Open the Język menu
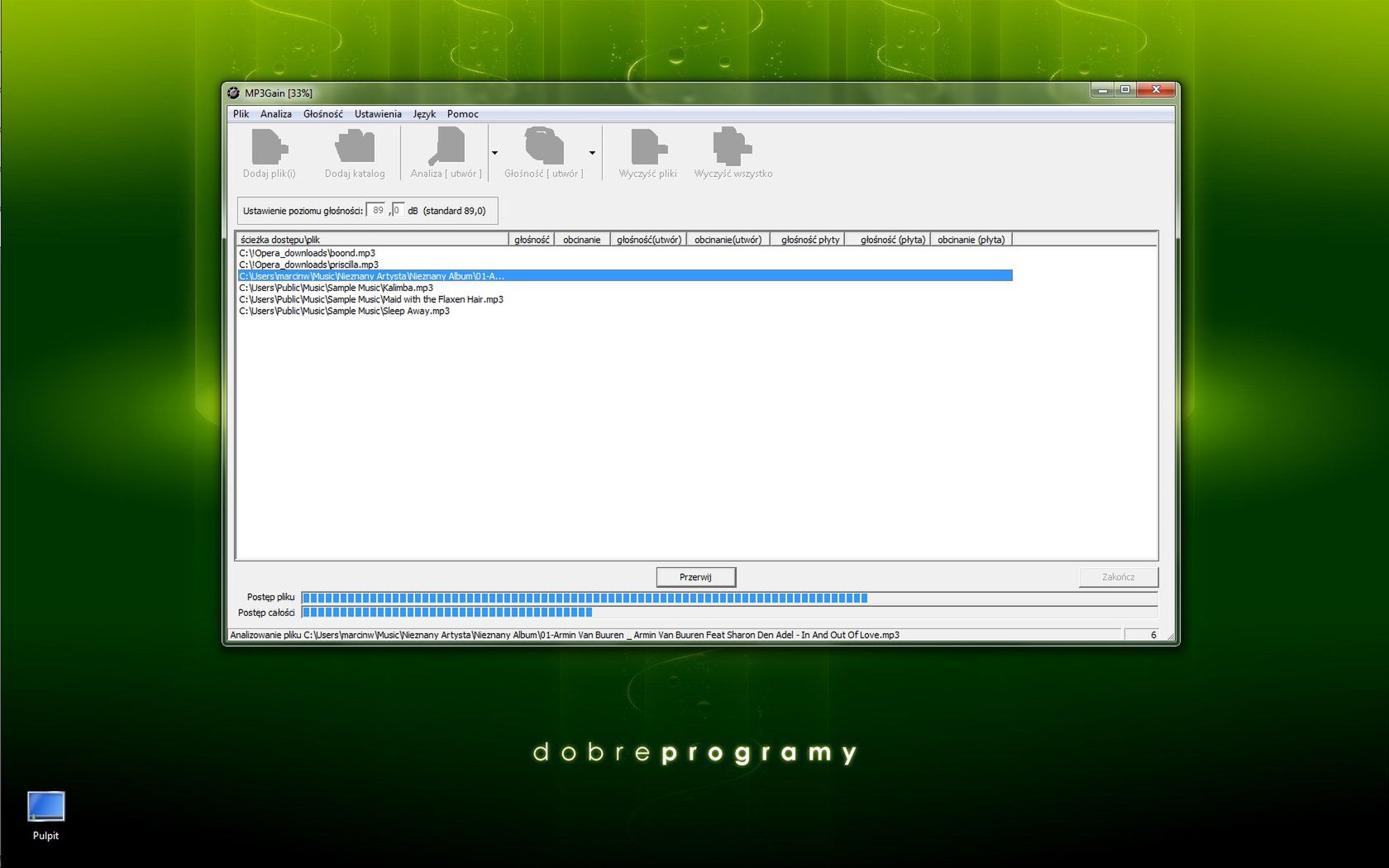Screen dimensions: 1389x868 click(x=424, y=114)
